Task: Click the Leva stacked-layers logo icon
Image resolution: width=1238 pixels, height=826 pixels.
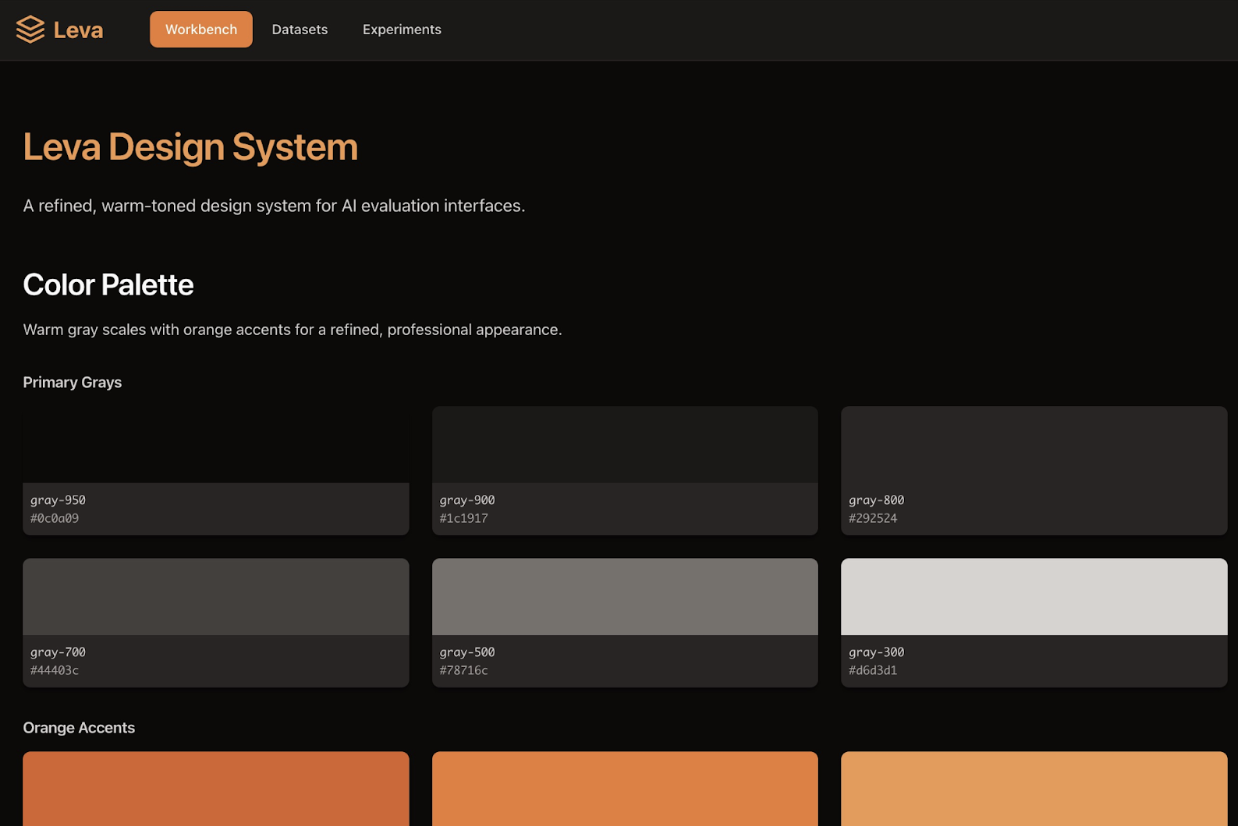Action: click(30, 30)
